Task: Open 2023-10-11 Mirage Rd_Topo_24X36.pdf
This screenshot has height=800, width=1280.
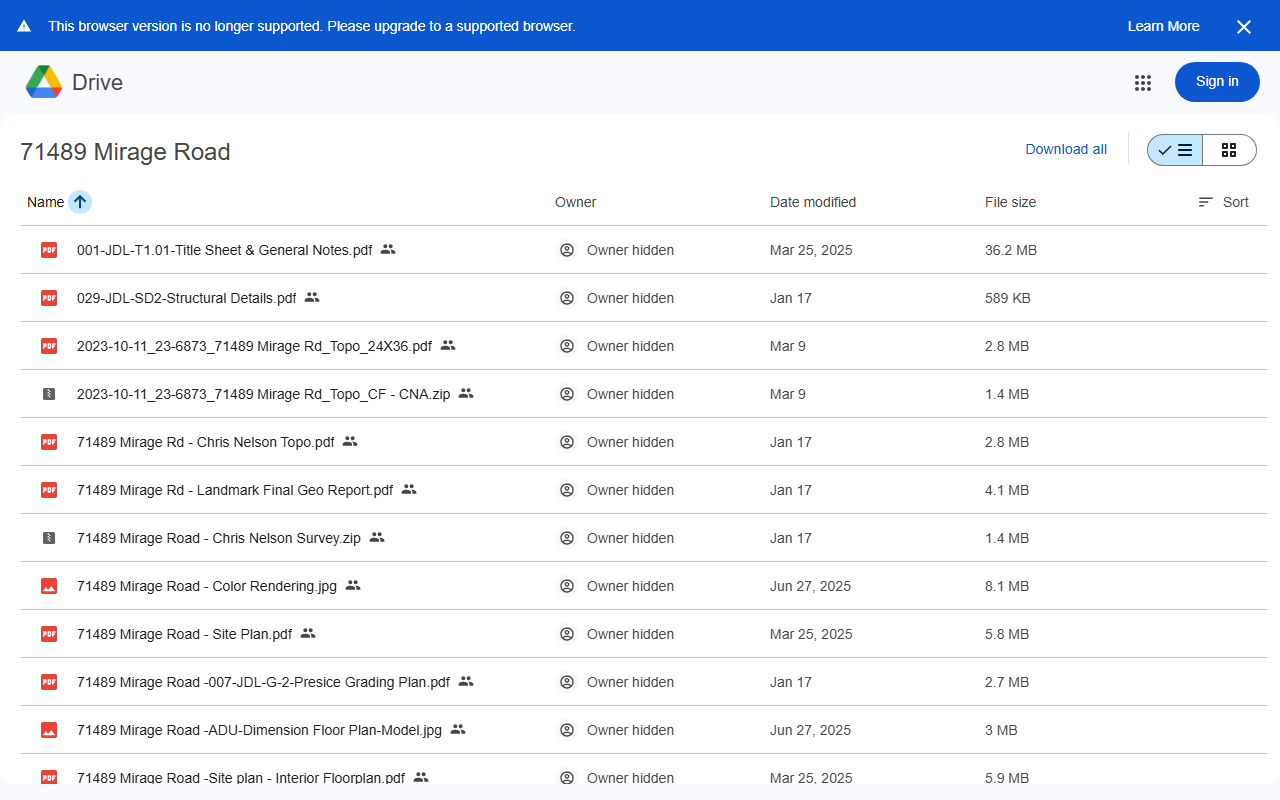Action: [x=254, y=346]
